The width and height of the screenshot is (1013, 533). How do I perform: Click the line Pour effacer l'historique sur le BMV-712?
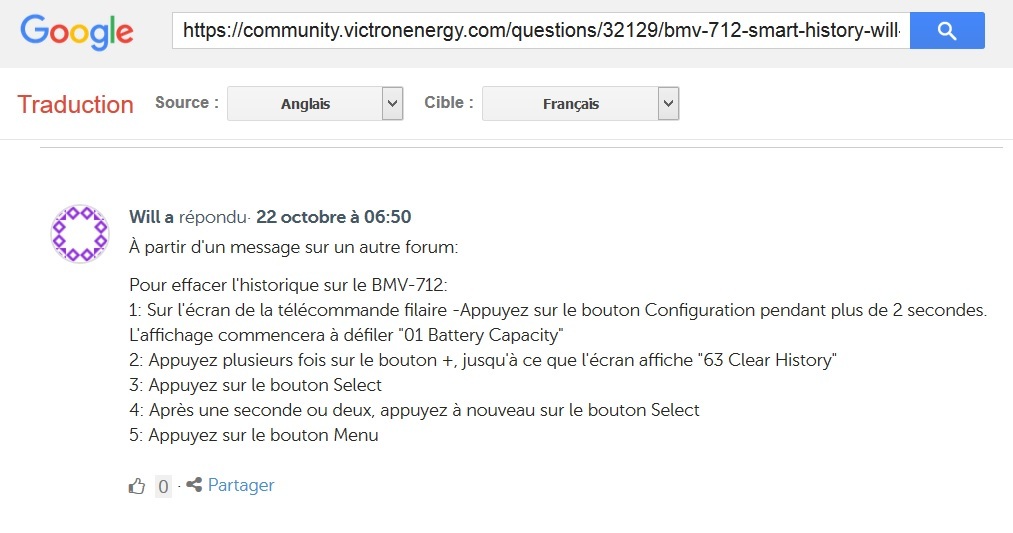click(x=288, y=285)
